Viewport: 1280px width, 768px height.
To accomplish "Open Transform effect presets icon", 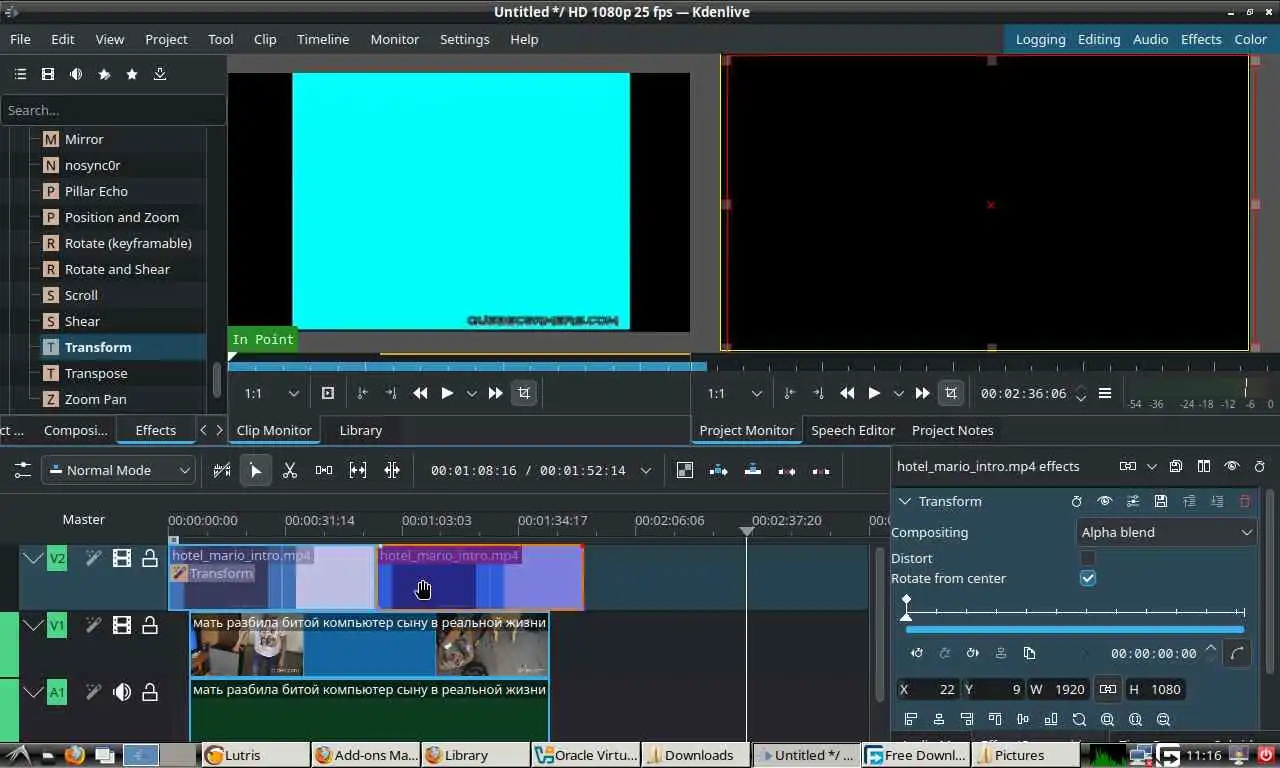I will pos(1133,501).
